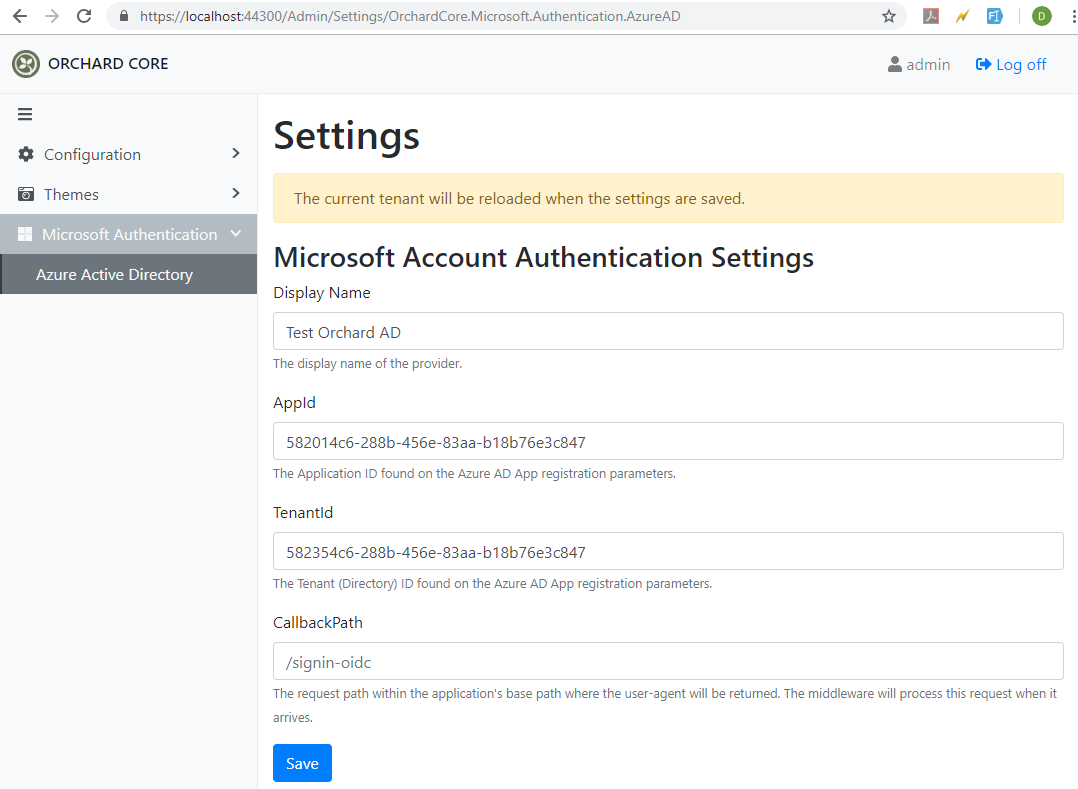
Task: Select the Microsoft Authentication menu item
Action: [129, 234]
